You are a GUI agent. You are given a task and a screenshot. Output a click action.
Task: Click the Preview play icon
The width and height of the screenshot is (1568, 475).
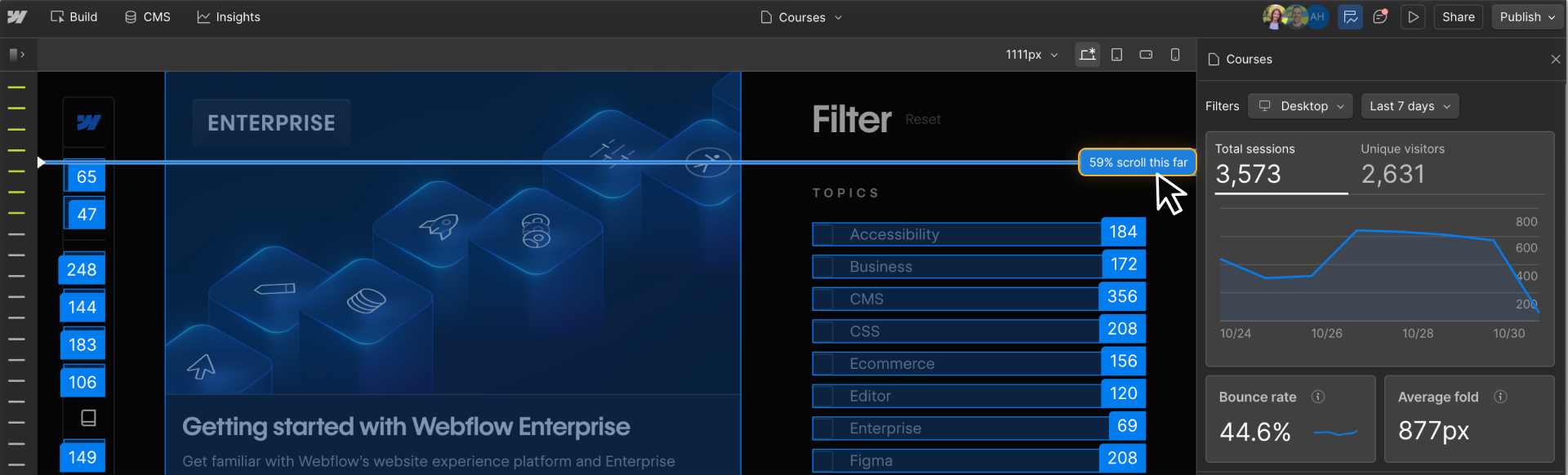pyautogui.click(x=1414, y=17)
